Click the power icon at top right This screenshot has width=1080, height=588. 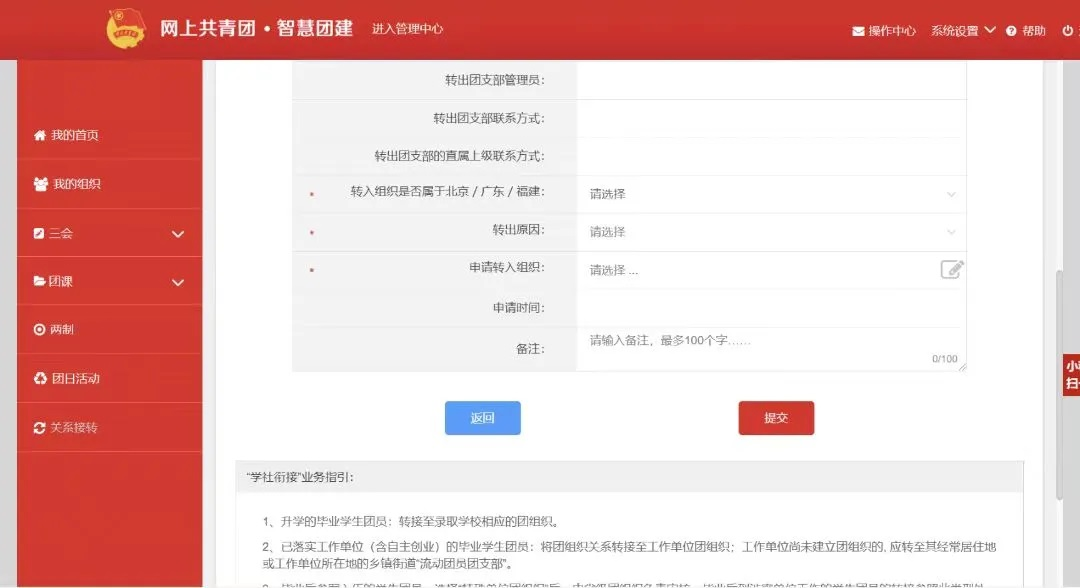click(x=1068, y=31)
